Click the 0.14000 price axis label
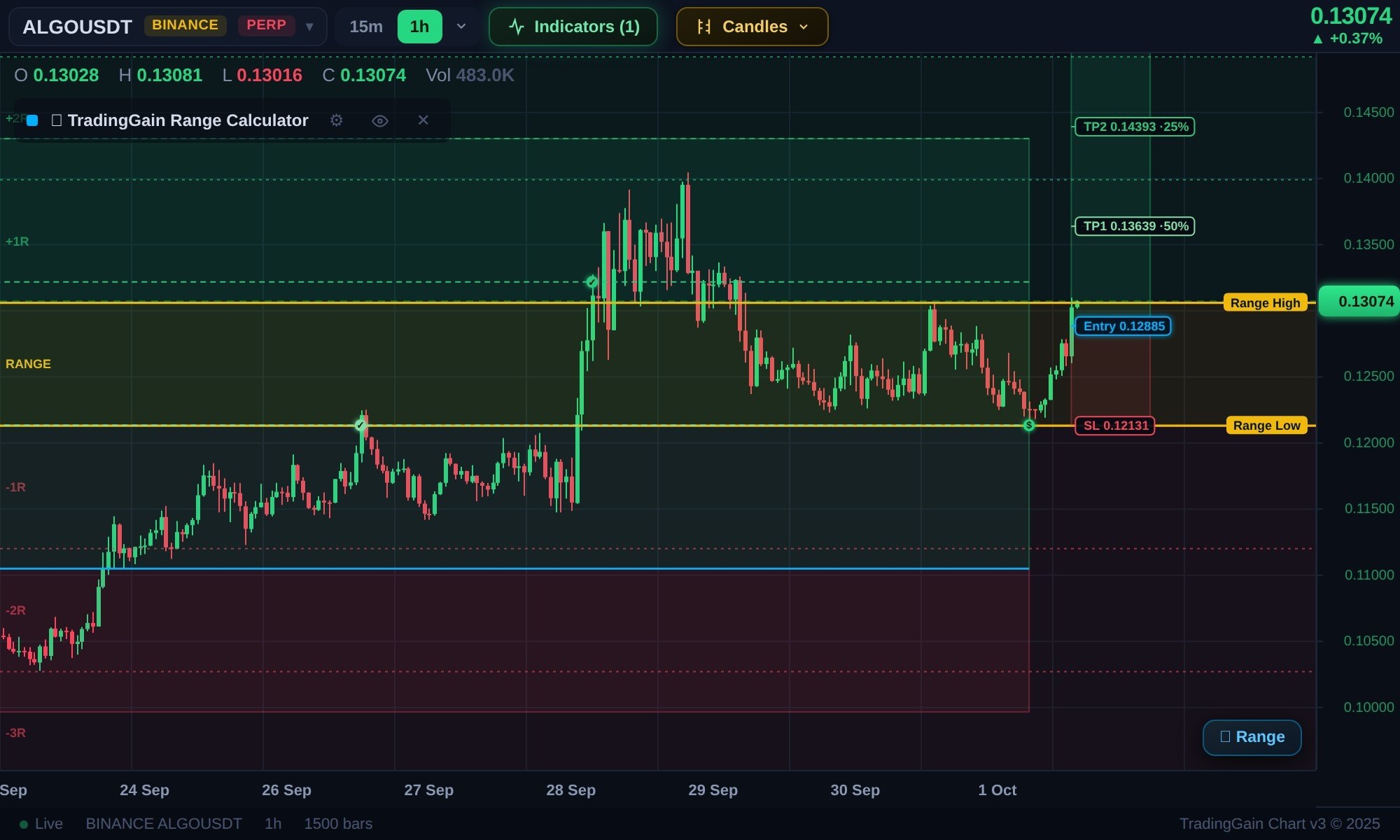Image resolution: width=1400 pixels, height=840 pixels. point(1368,178)
